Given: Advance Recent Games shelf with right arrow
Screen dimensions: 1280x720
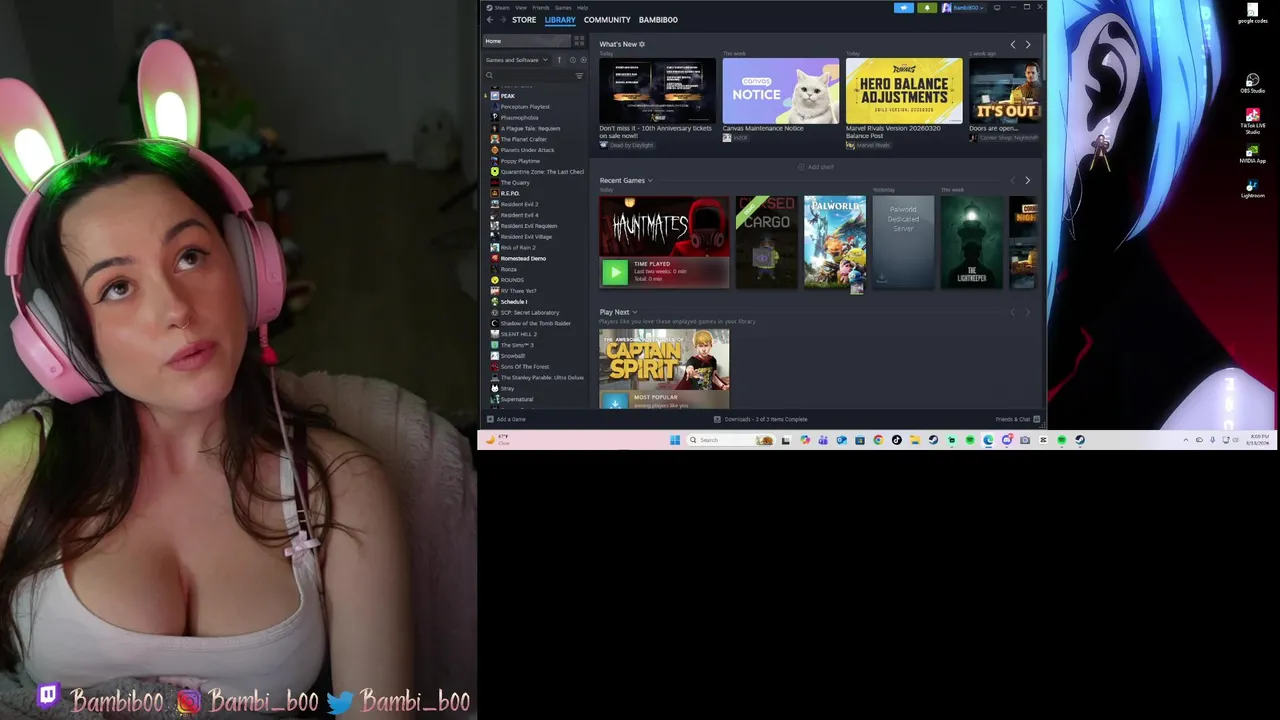Looking at the screenshot, I should (1027, 180).
